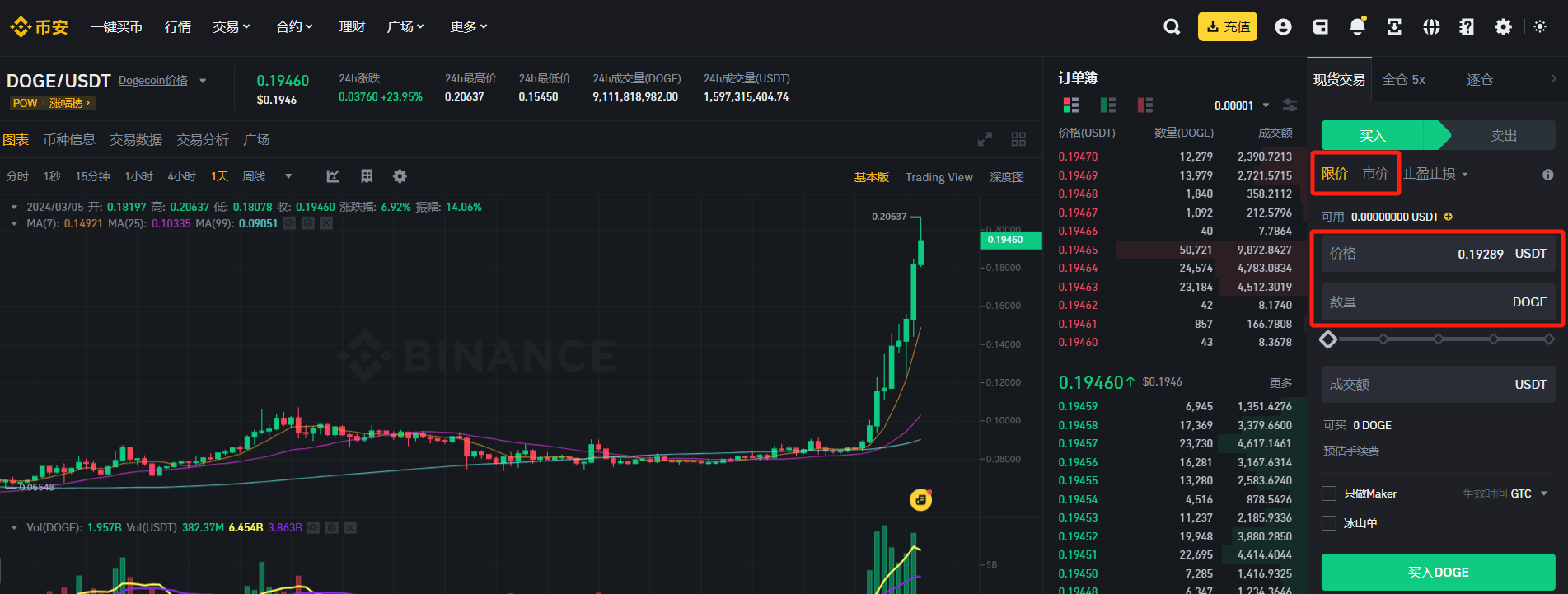
Task: Switch to the 交易数据 tab
Action: [x=136, y=139]
